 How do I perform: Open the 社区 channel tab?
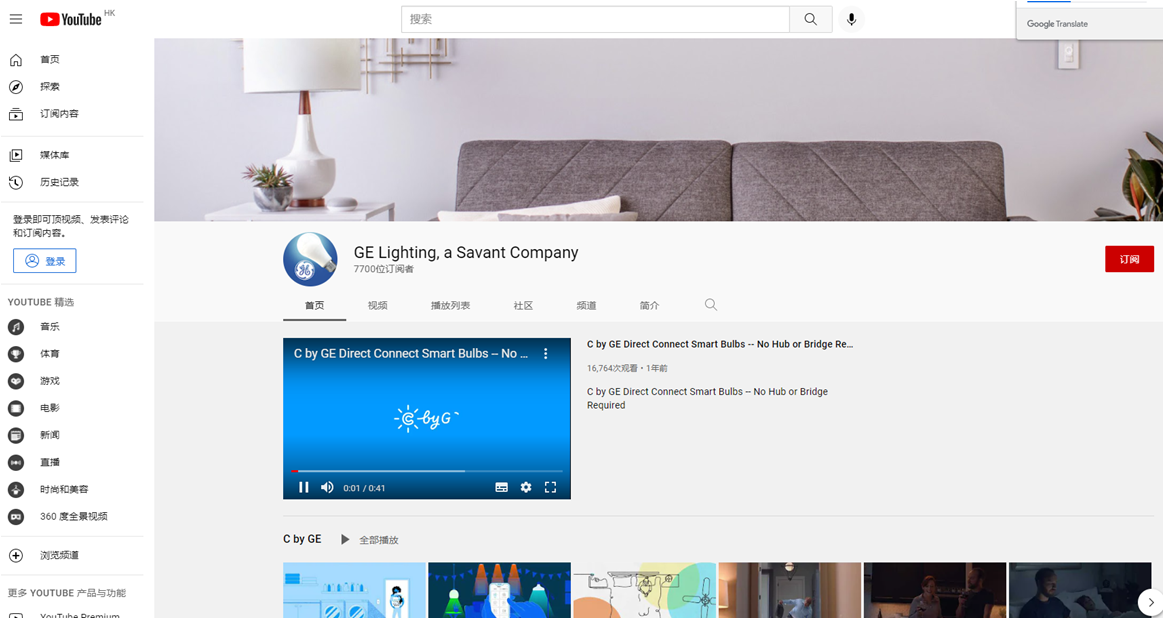coord(523,306)
